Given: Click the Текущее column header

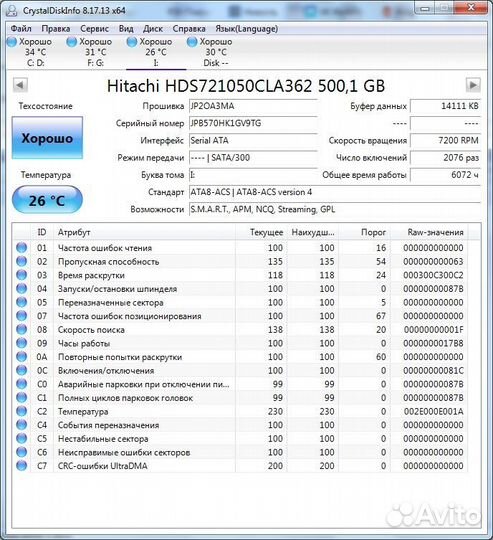Looking at the screenshot, I should pyautogui.click(x=262, y=232).
